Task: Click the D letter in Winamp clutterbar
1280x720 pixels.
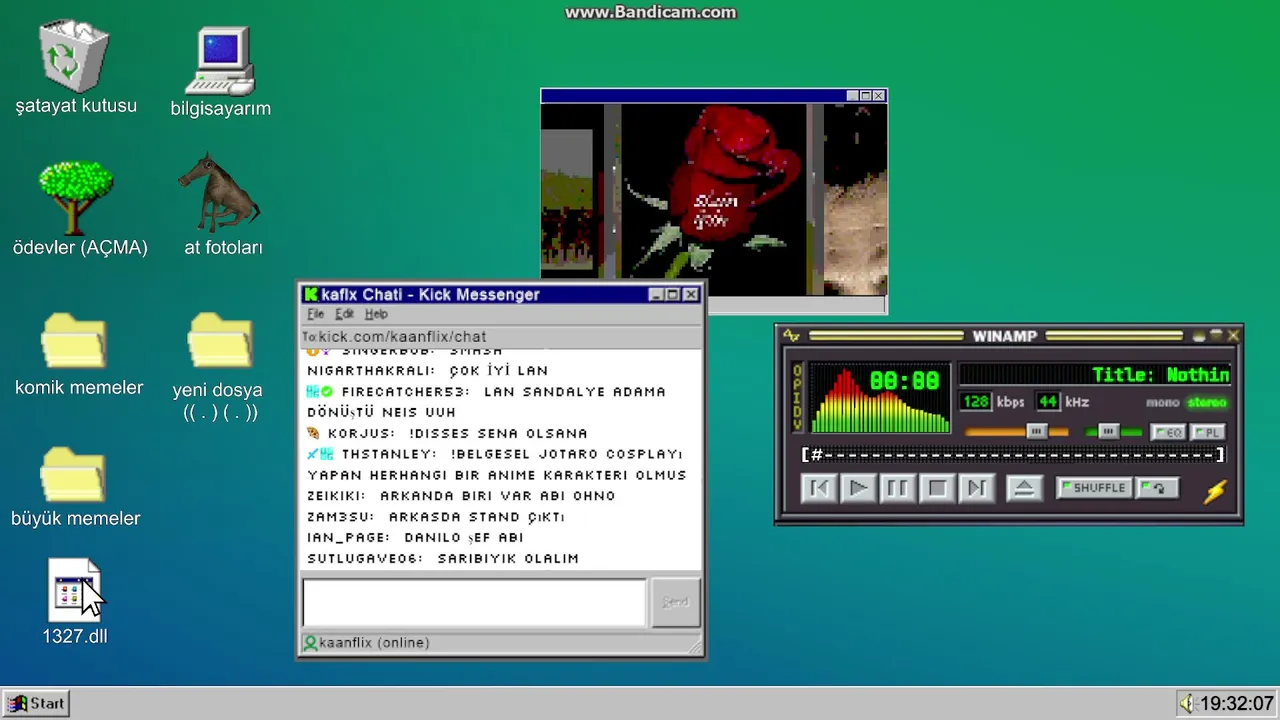Action: tap(797, 411)
